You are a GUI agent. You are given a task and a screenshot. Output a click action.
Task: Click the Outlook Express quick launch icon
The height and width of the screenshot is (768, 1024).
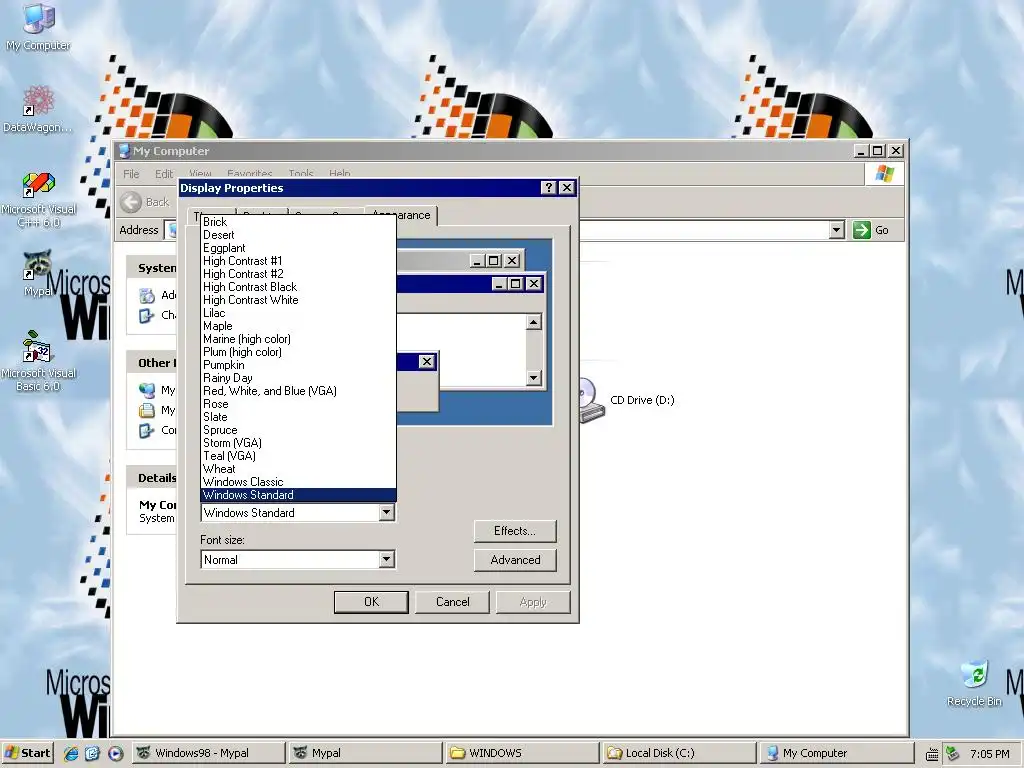tap(92, 753)
